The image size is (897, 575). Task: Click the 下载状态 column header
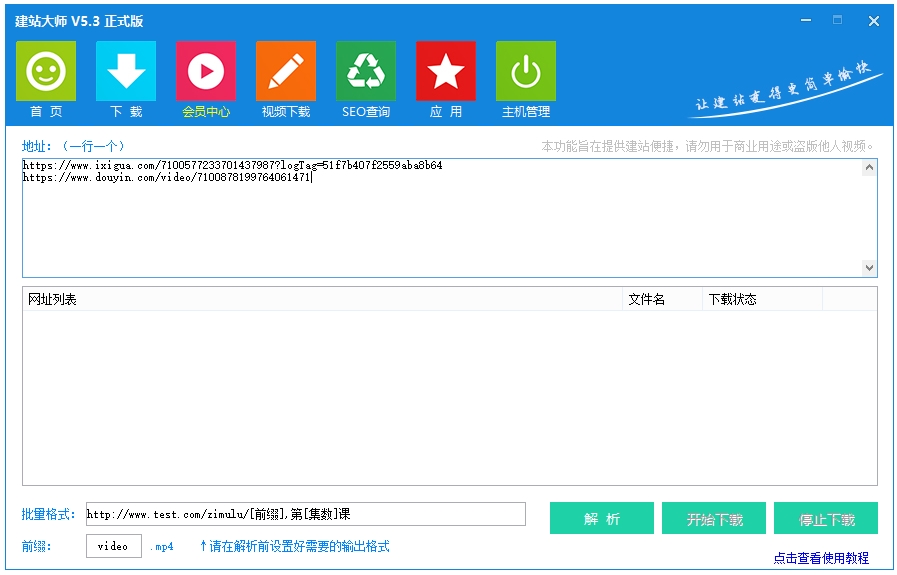pos(763,299)
